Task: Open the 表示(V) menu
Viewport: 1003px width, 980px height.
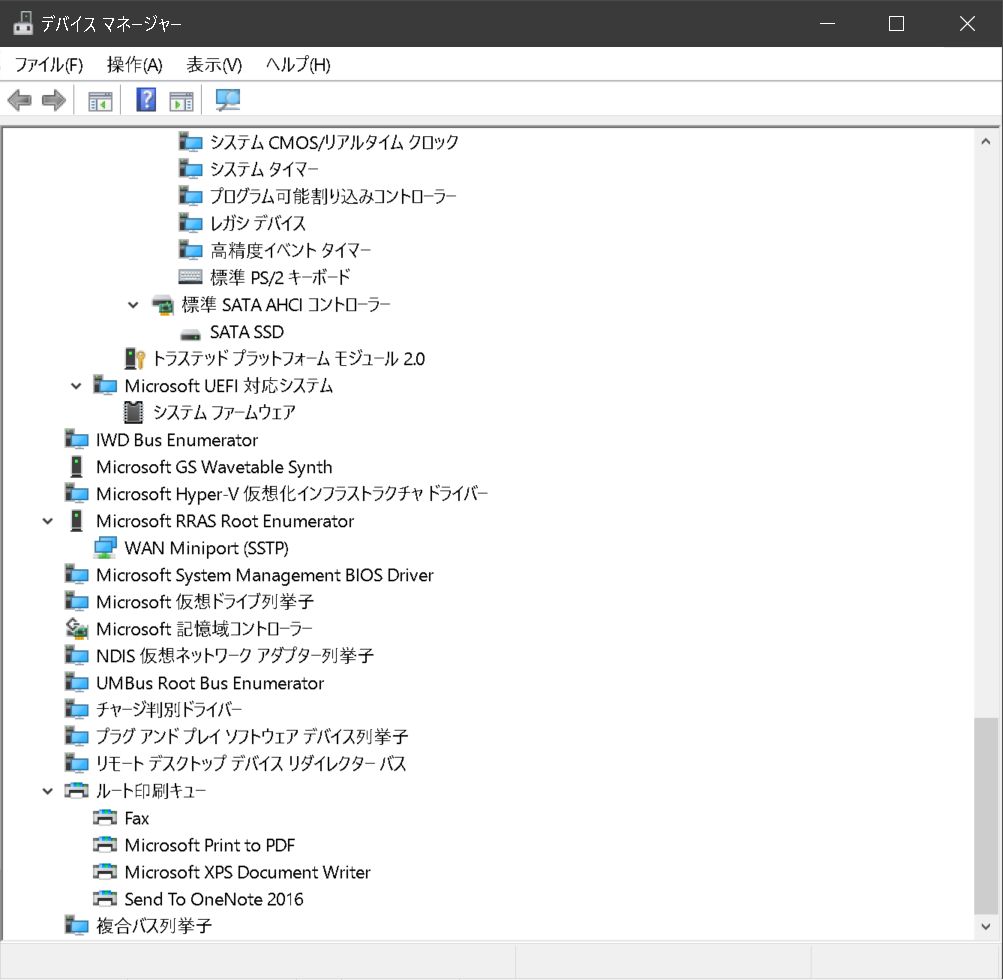Action: point(214,65)
